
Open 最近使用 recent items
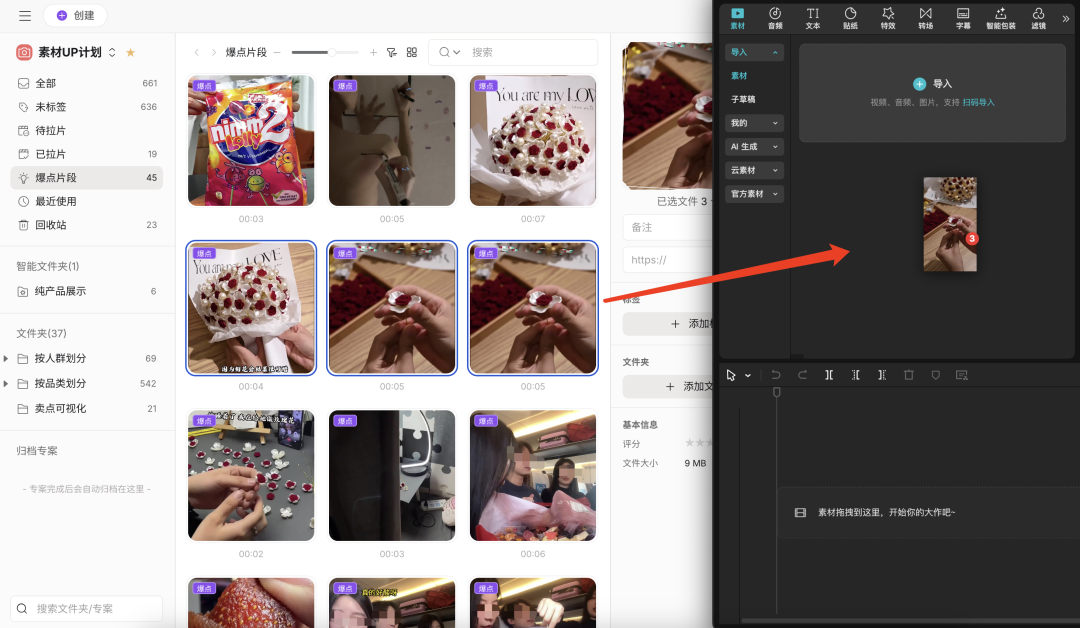click(x=87, y=201)
